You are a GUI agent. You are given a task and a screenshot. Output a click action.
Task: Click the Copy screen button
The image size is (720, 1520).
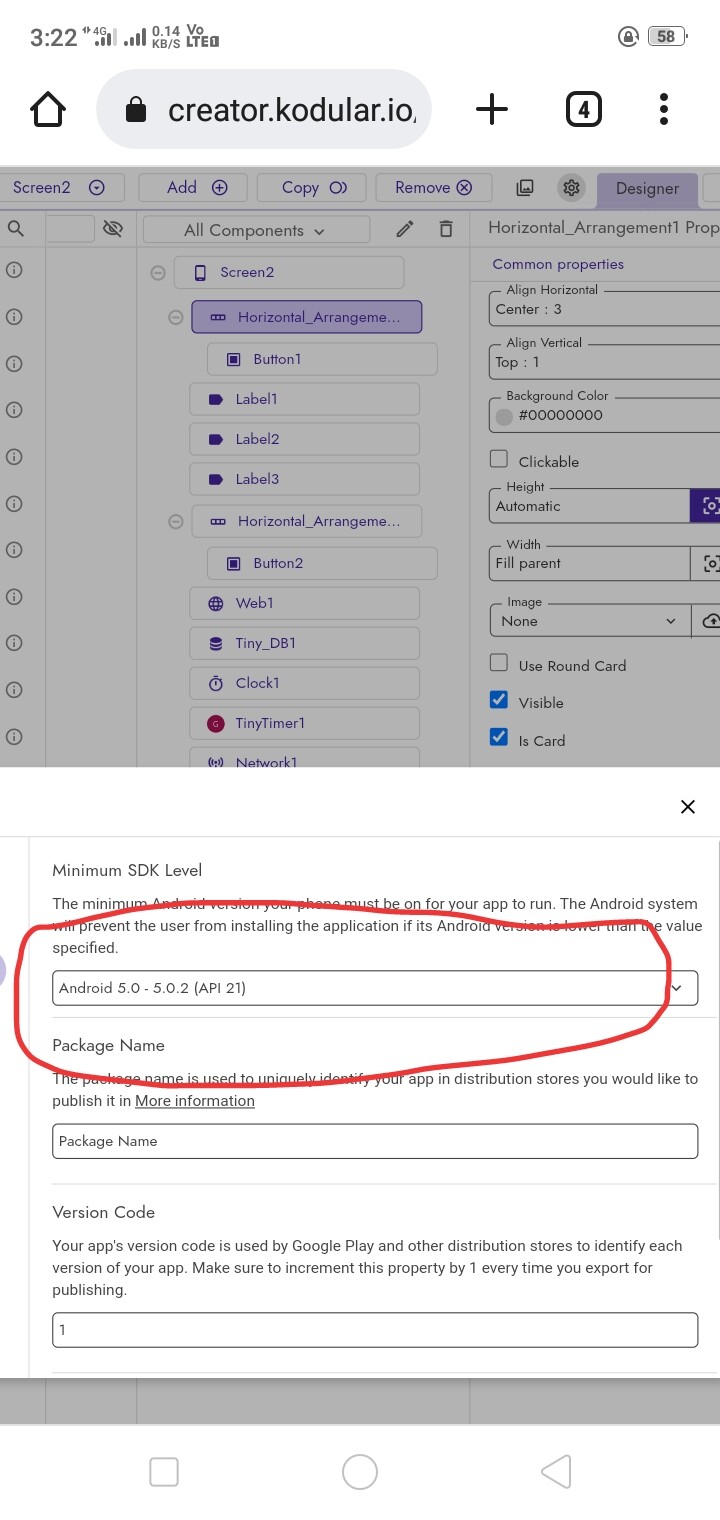tap(312, 187)
